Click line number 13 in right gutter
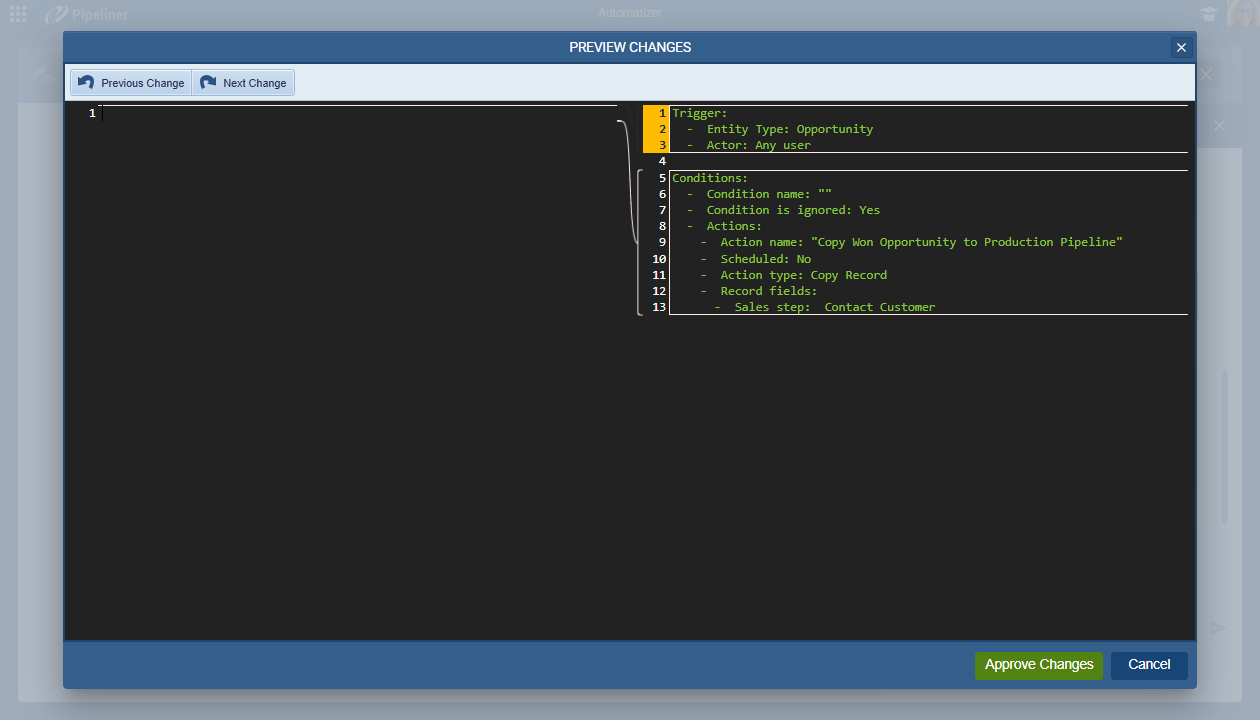This screenshot has height=720, width=1260. [x=658, y=307]
